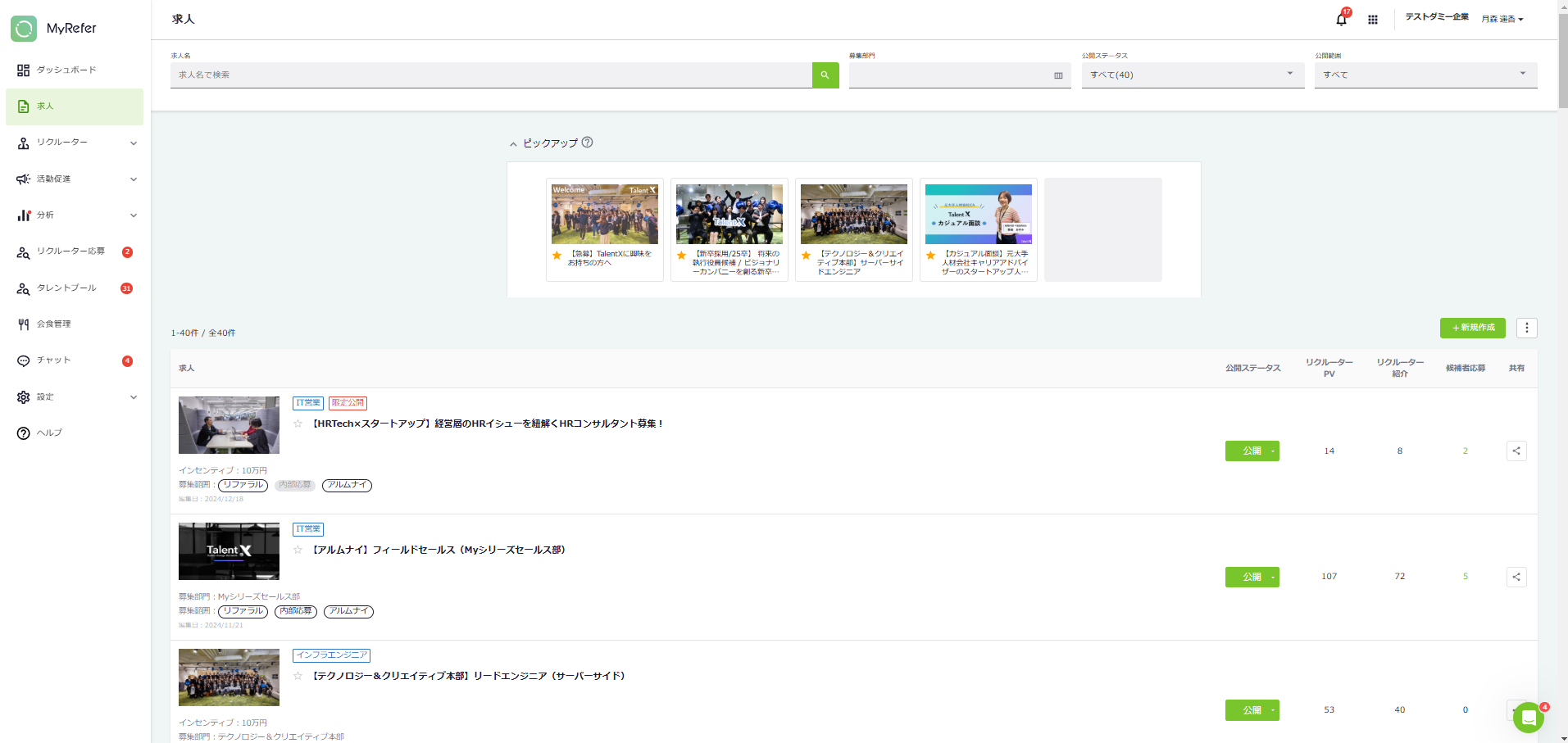
Task: Open the app launcher grid icon
Action: [x=1373, y=20]
